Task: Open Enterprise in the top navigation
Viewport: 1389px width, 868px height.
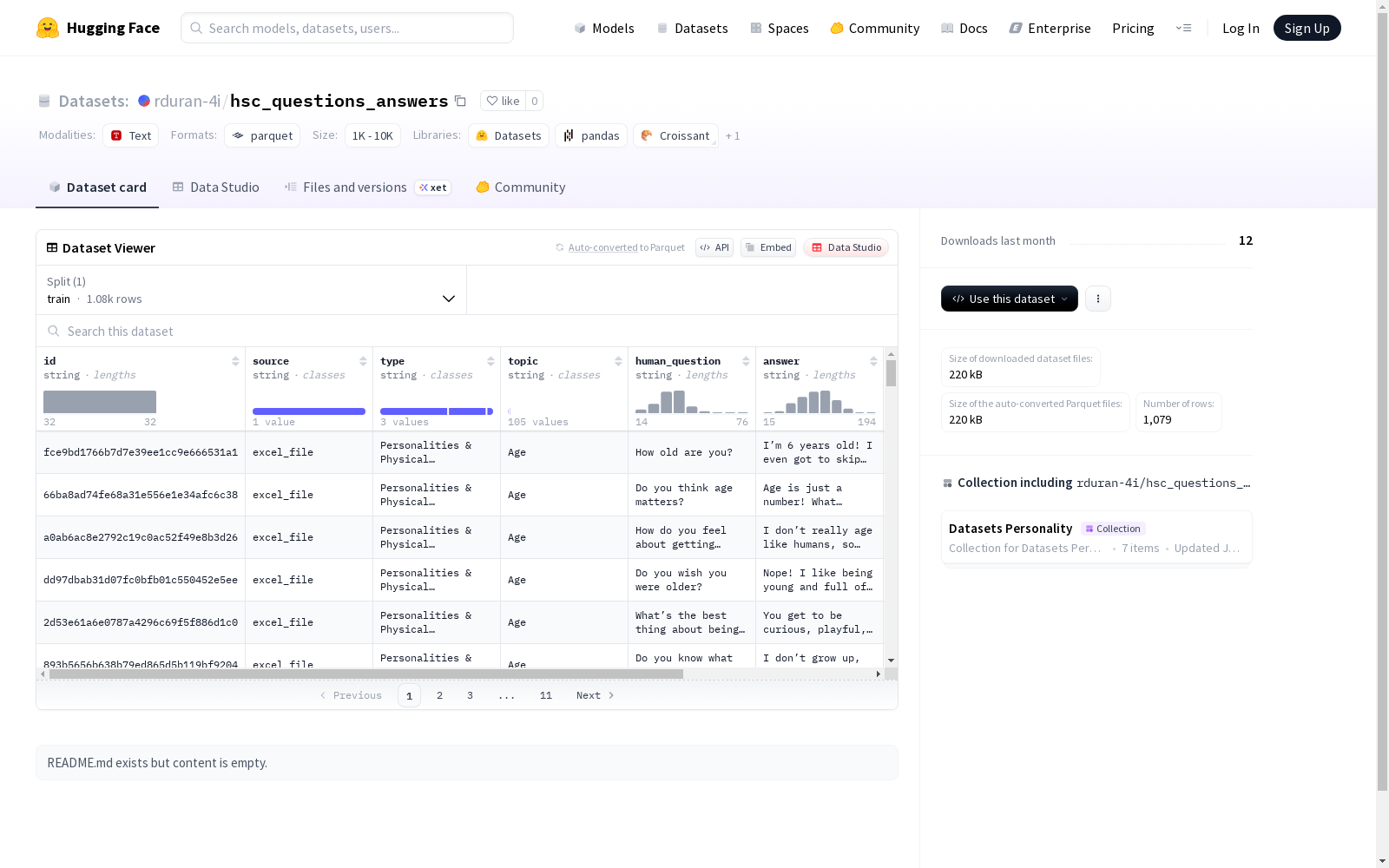Action: click(x=1050, y=28)
